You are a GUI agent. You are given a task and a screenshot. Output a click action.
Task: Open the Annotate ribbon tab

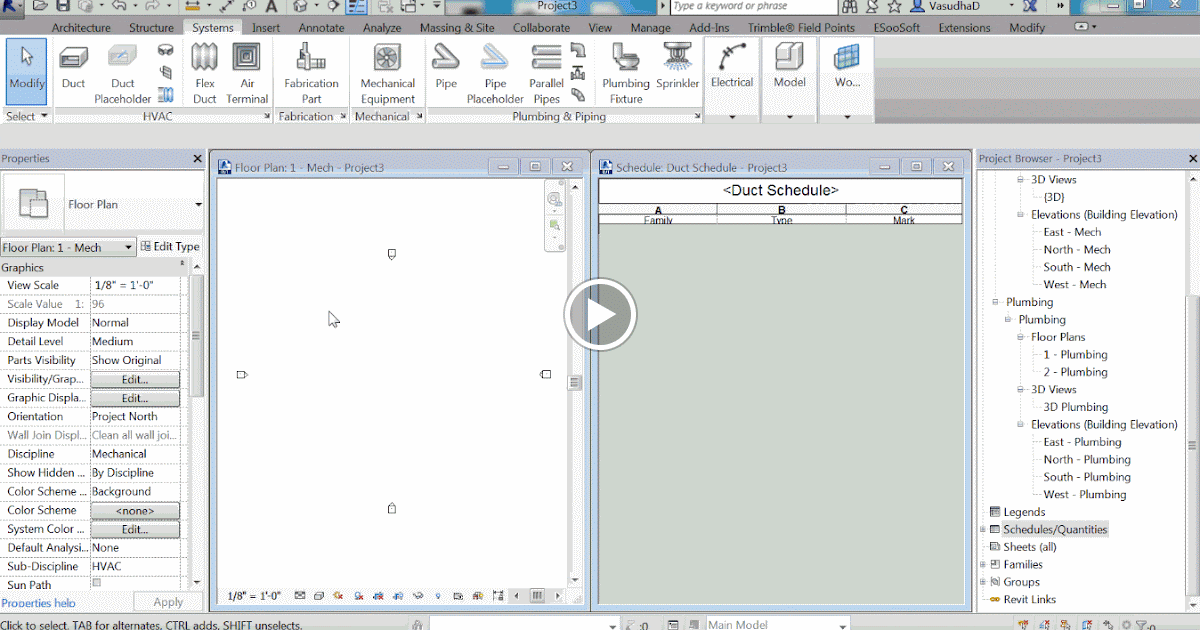321,28
